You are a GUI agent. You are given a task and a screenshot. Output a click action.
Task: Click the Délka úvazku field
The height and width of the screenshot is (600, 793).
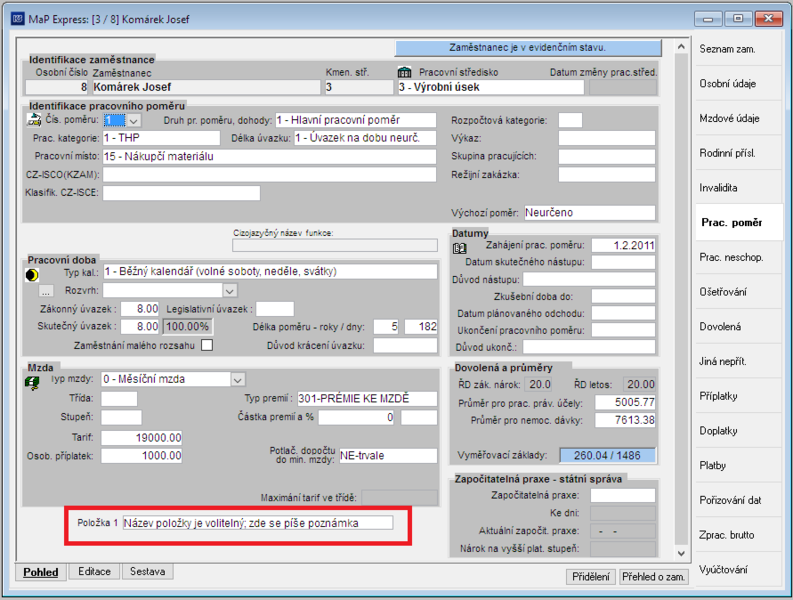pyautogui.click(x=365, y=138)
